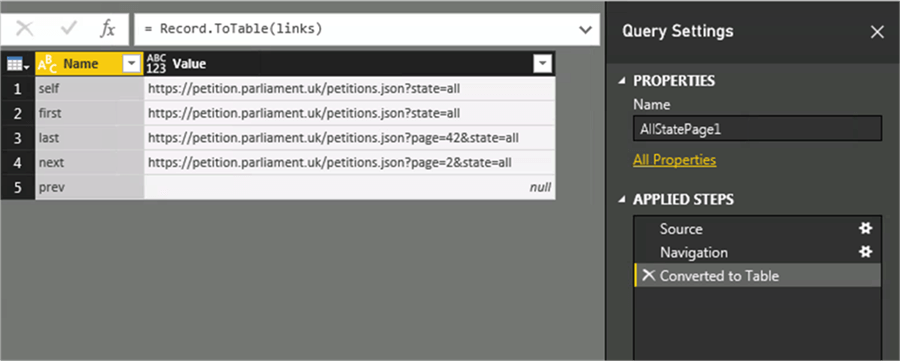Viewport: 900px width, 361px height.
Task: Open the Value column filter dropdown
Action: [542, 64]
